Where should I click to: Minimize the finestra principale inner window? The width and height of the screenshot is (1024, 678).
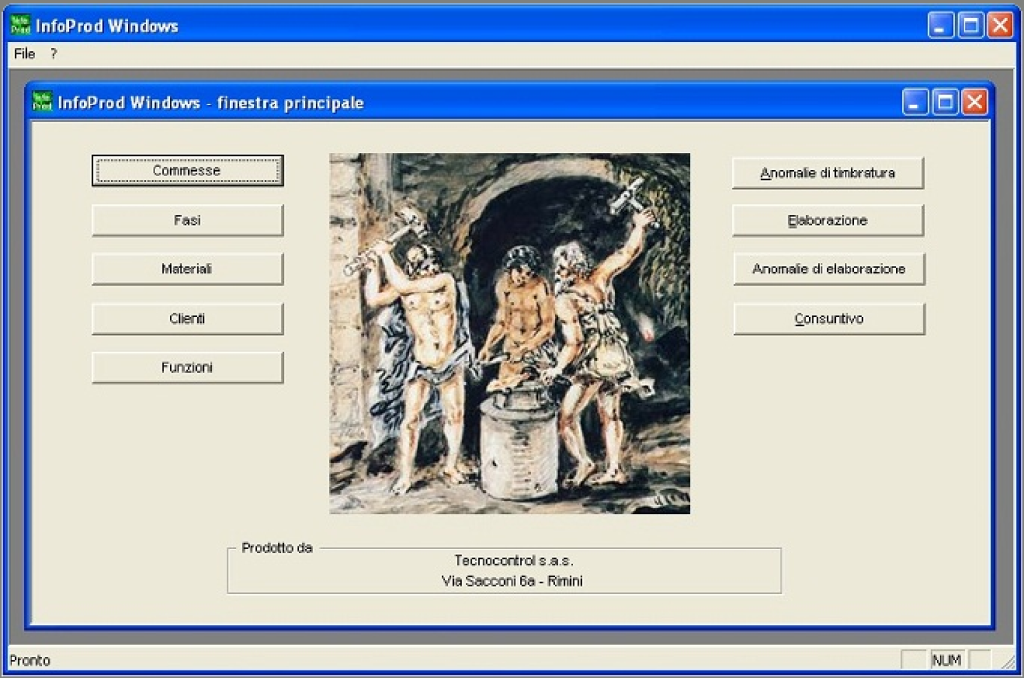[x=916, y=102]
